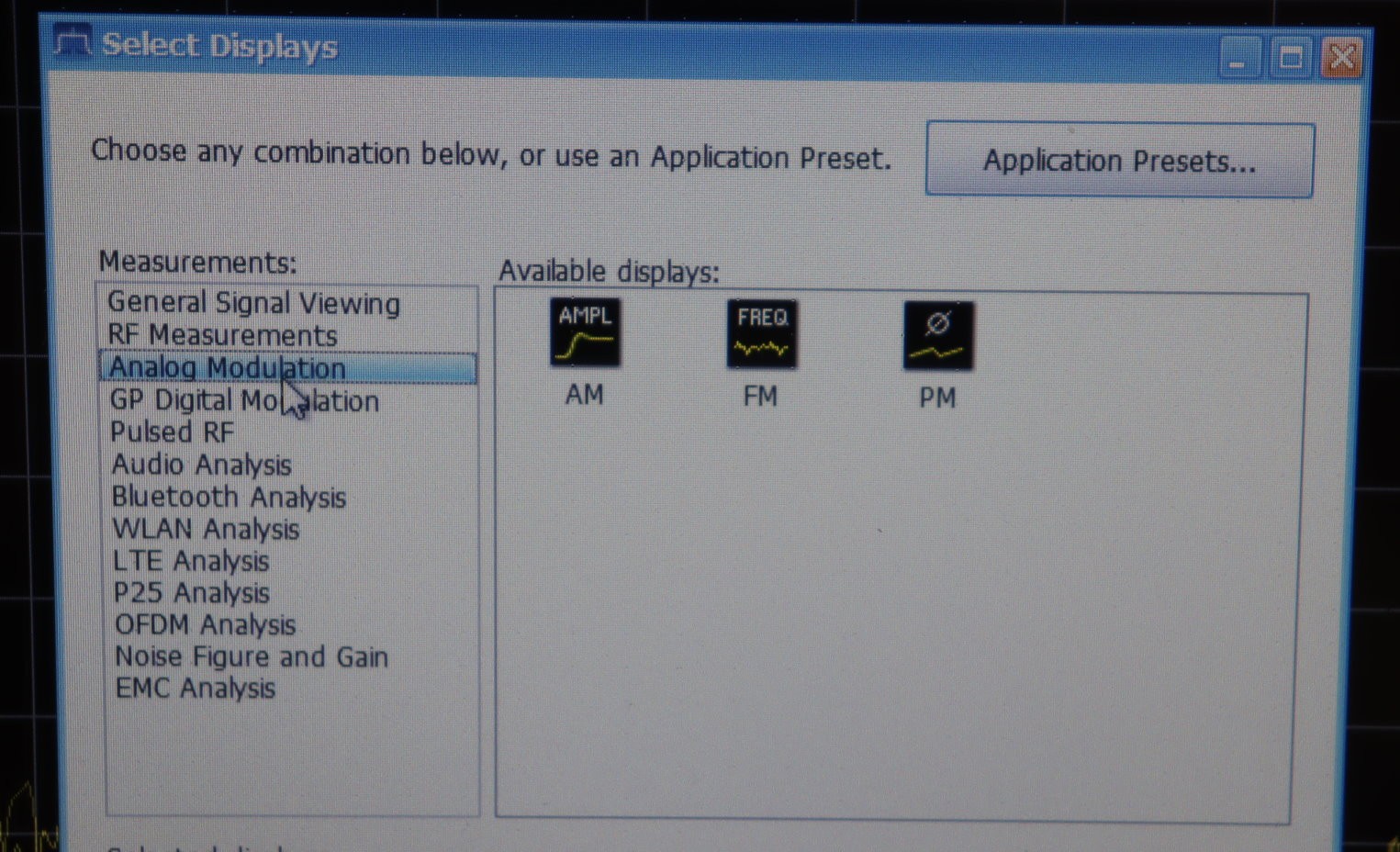
Task: Select the PM phase display icon
Action: (937, 336)
